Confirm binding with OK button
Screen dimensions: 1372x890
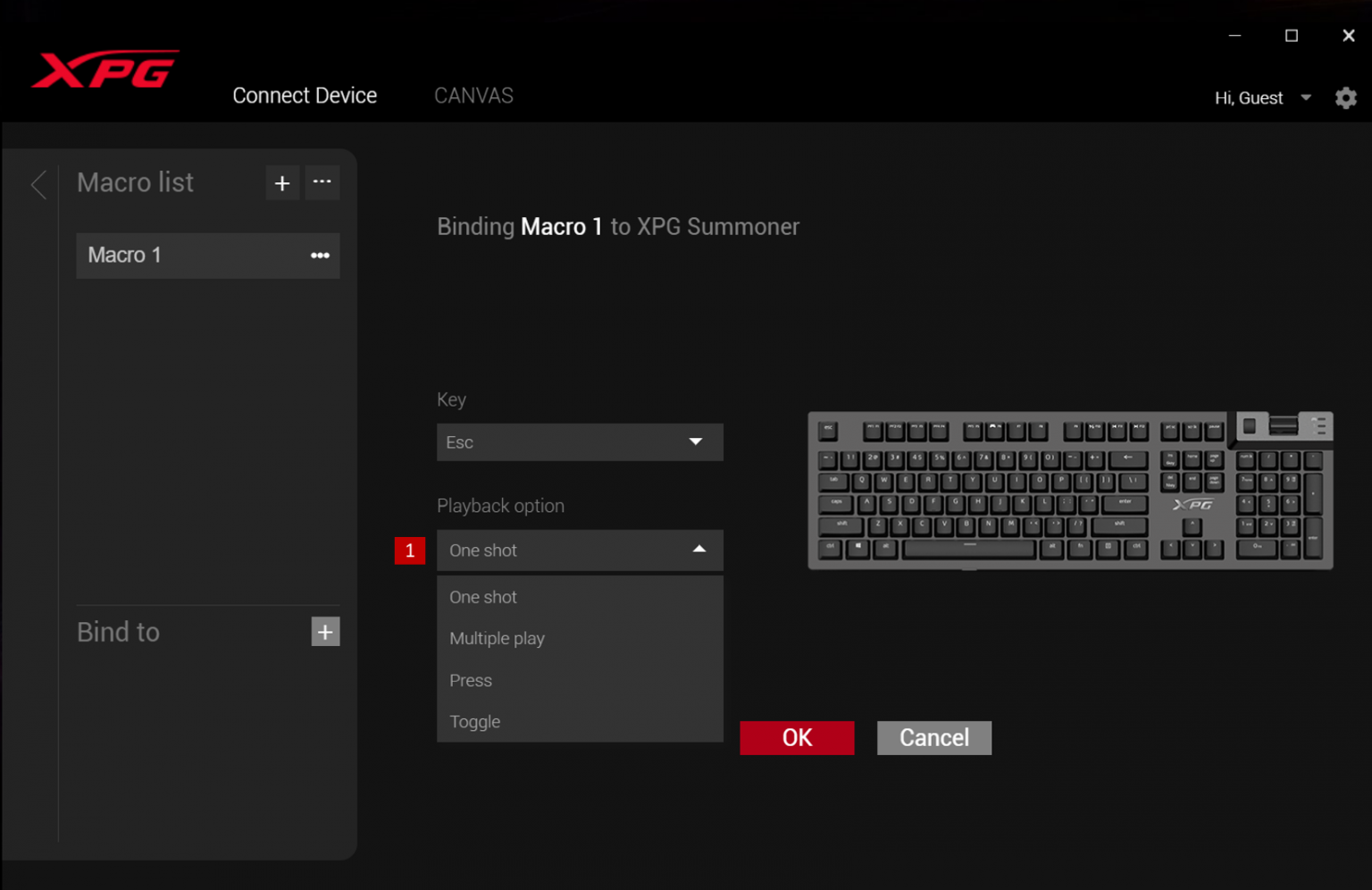(x=797, y=738)
